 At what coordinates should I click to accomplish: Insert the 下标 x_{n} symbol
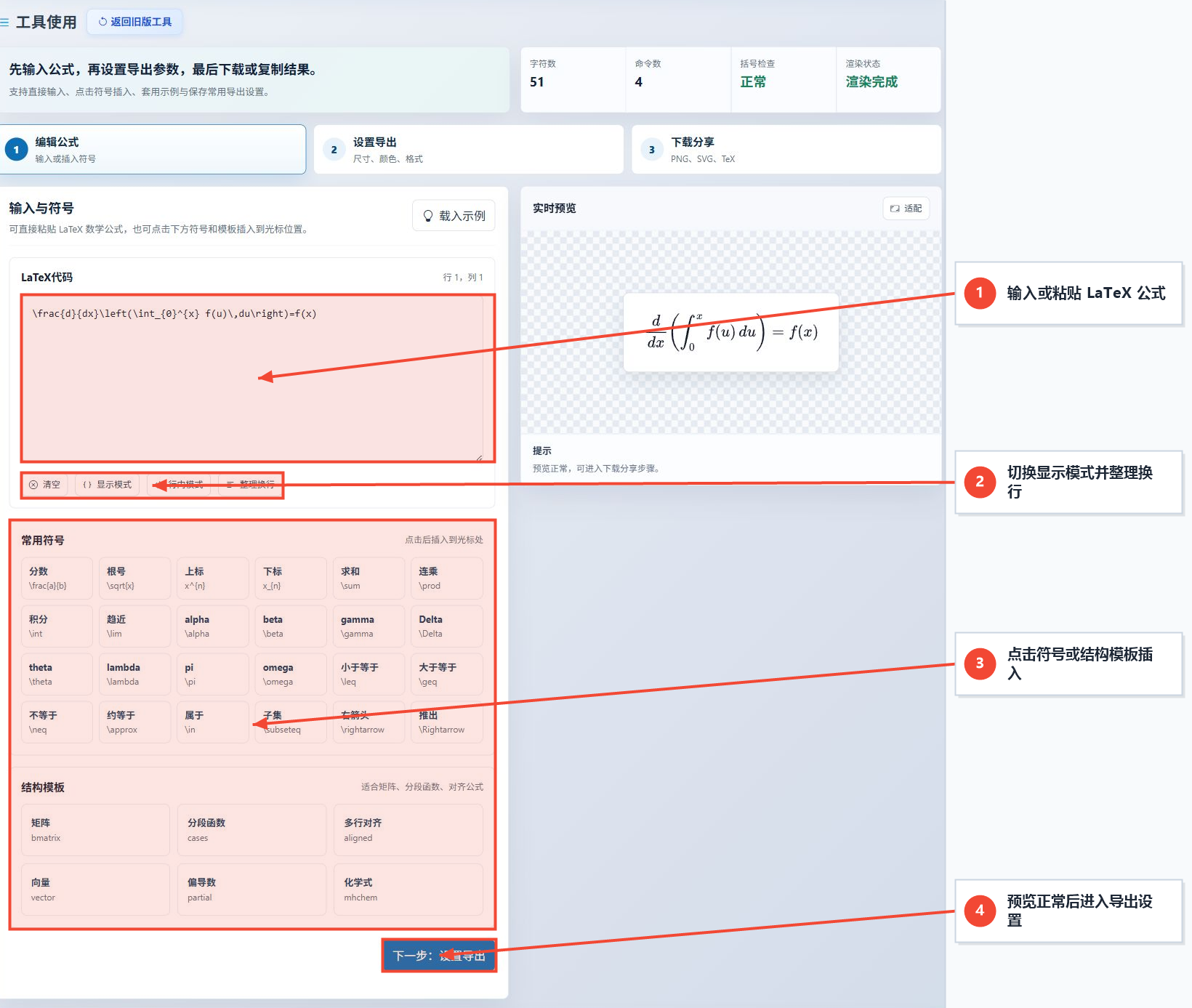(x=291, y=578)
